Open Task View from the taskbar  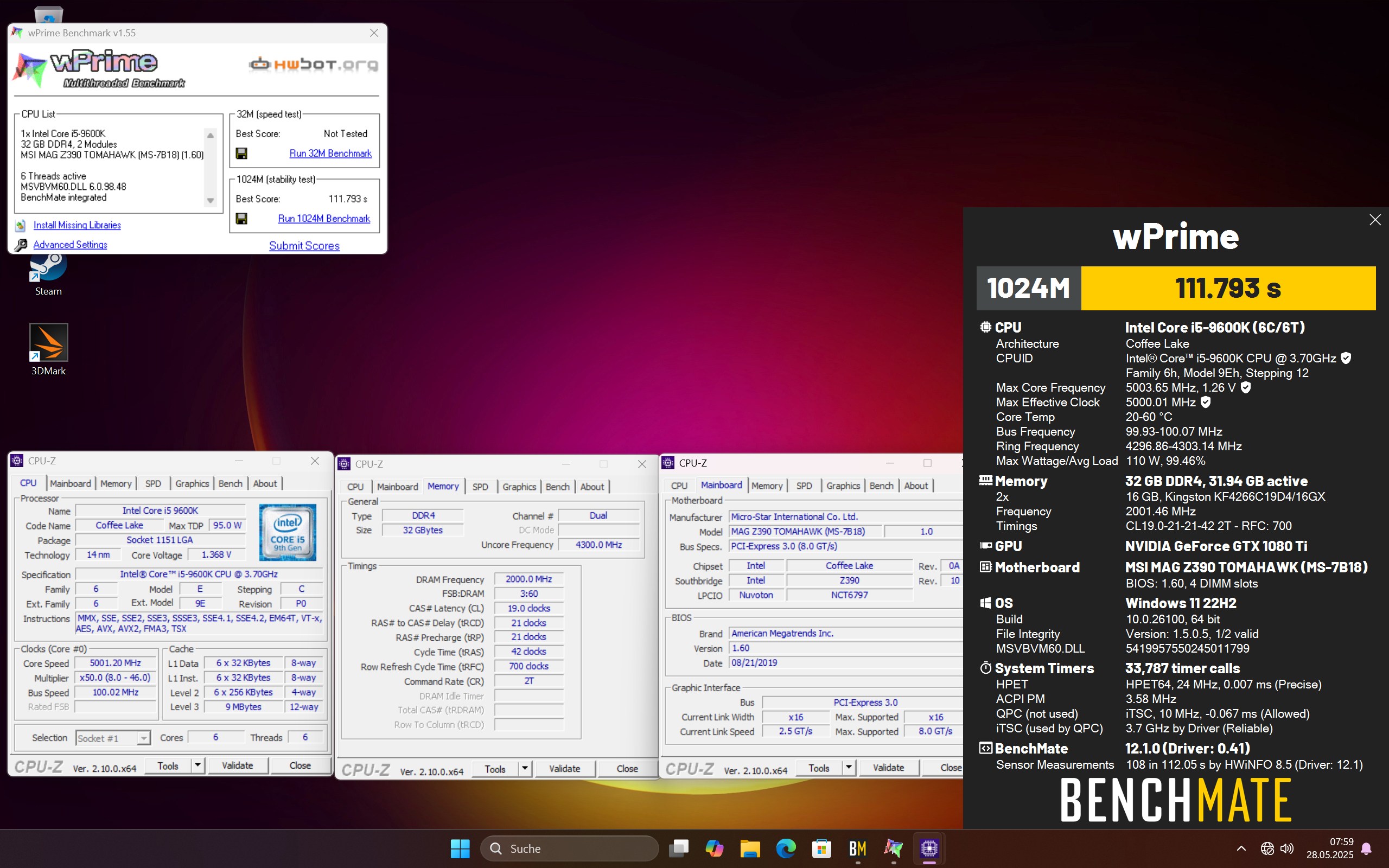pyautogui.click(x=679, y=848)
